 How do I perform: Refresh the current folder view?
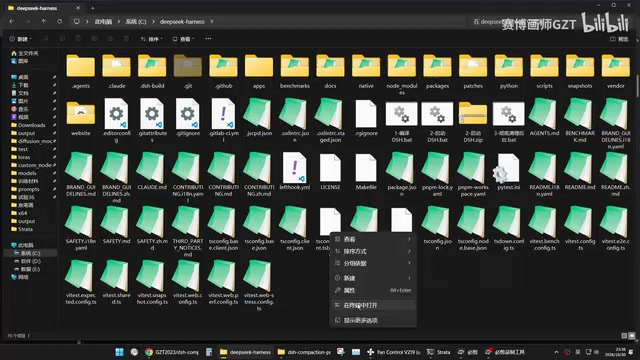tap(60, 21)
